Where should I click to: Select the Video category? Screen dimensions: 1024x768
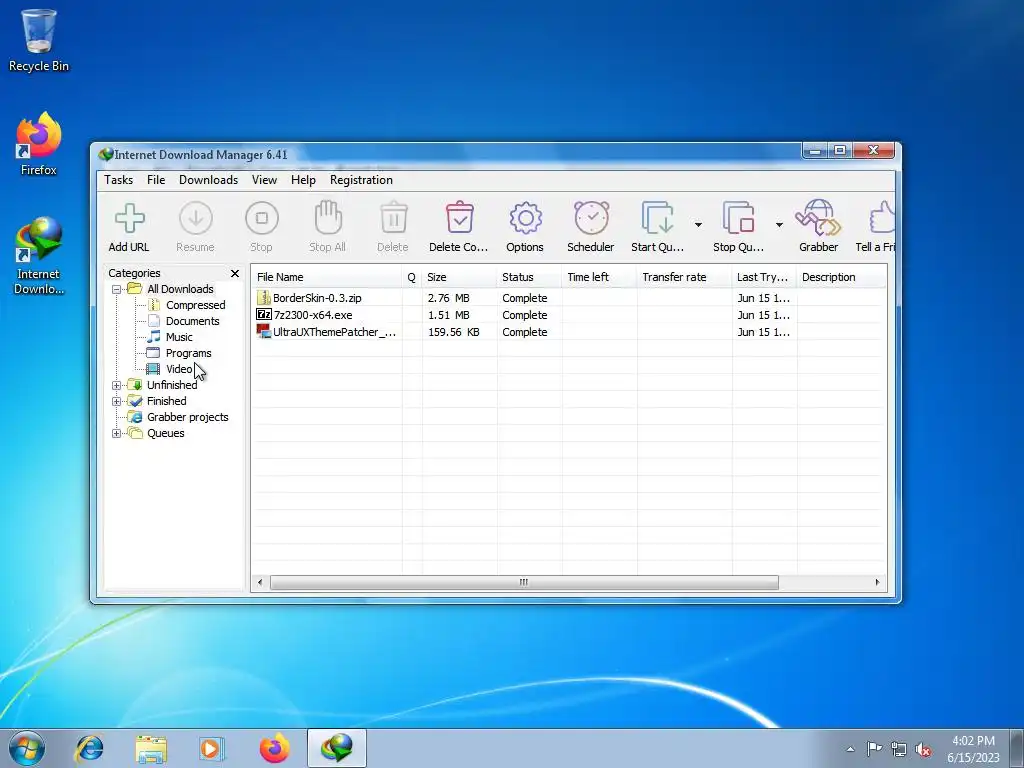tap(179, 369)
